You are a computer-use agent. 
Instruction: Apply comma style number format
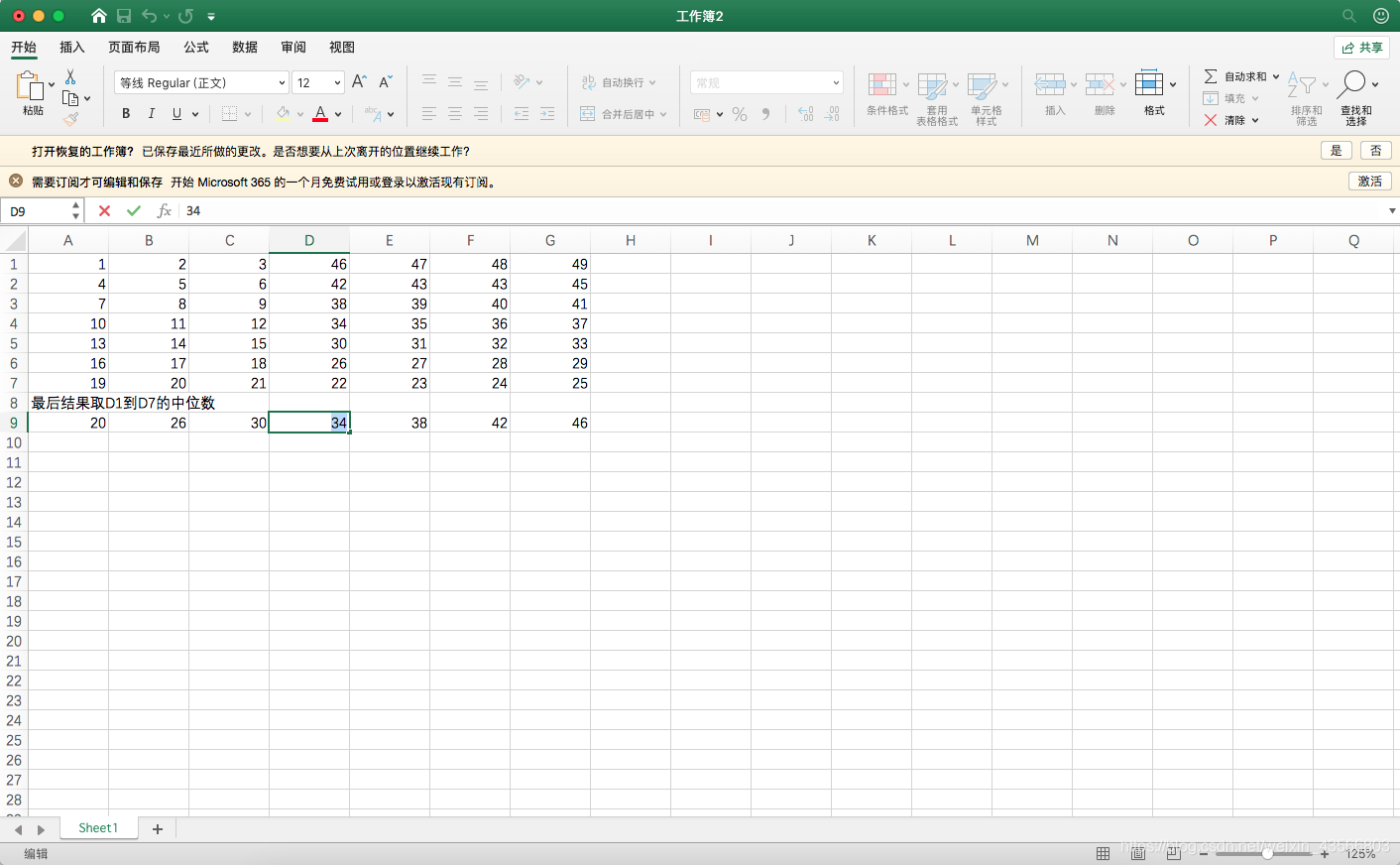(x=765, y=114)
